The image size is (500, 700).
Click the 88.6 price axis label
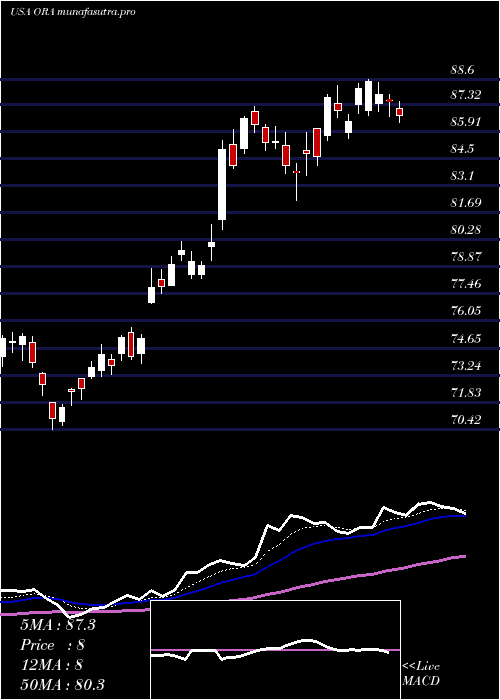[x=462, y=70]
